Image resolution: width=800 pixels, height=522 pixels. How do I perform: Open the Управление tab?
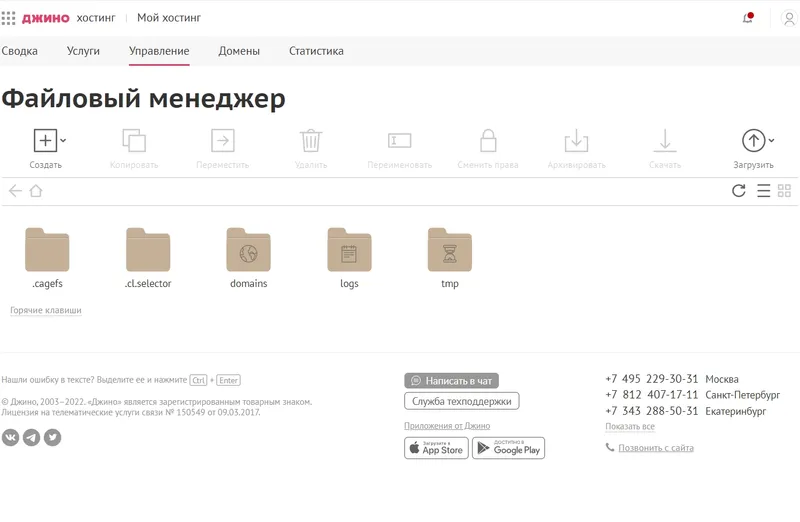click(x=159, y=51)
